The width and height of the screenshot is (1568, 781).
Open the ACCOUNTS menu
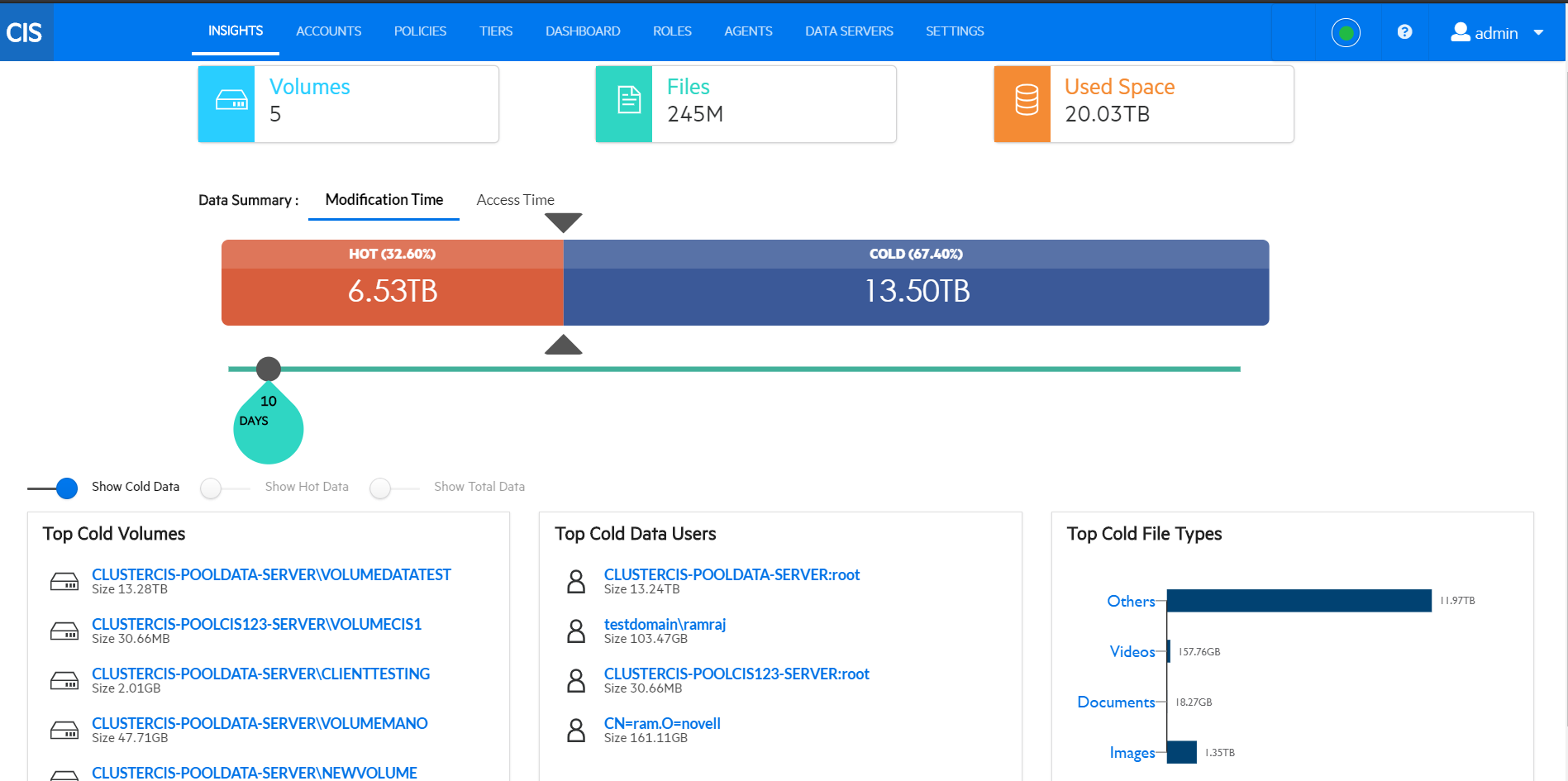coord(329,31)
